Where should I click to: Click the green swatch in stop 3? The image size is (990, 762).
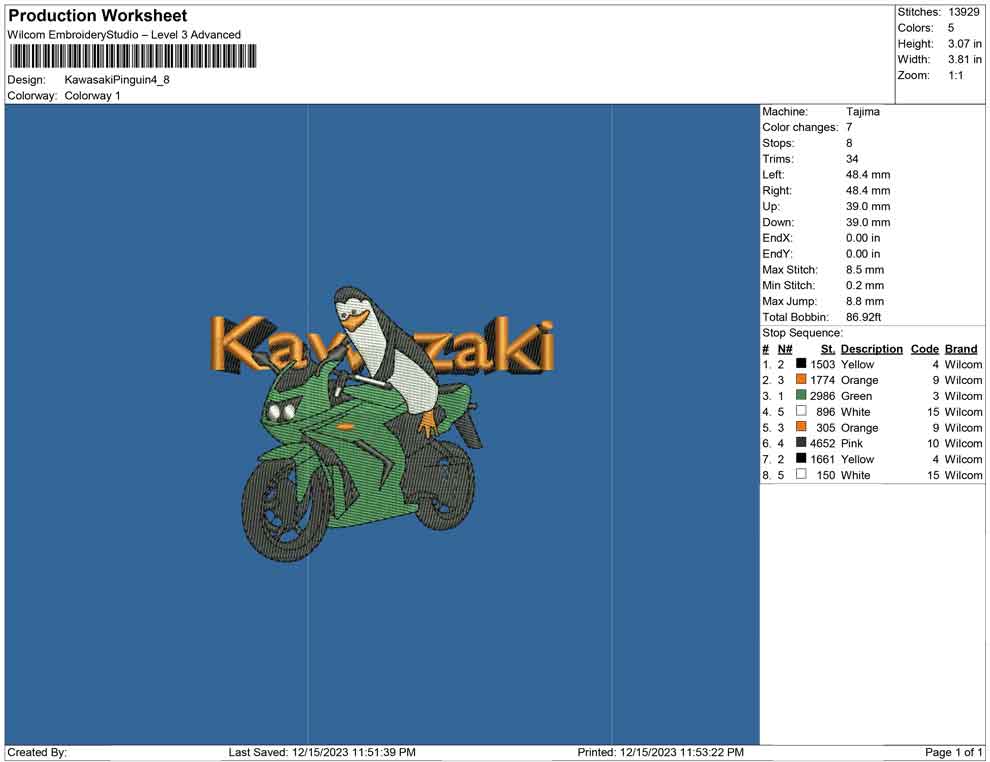(x=801, y=396)
